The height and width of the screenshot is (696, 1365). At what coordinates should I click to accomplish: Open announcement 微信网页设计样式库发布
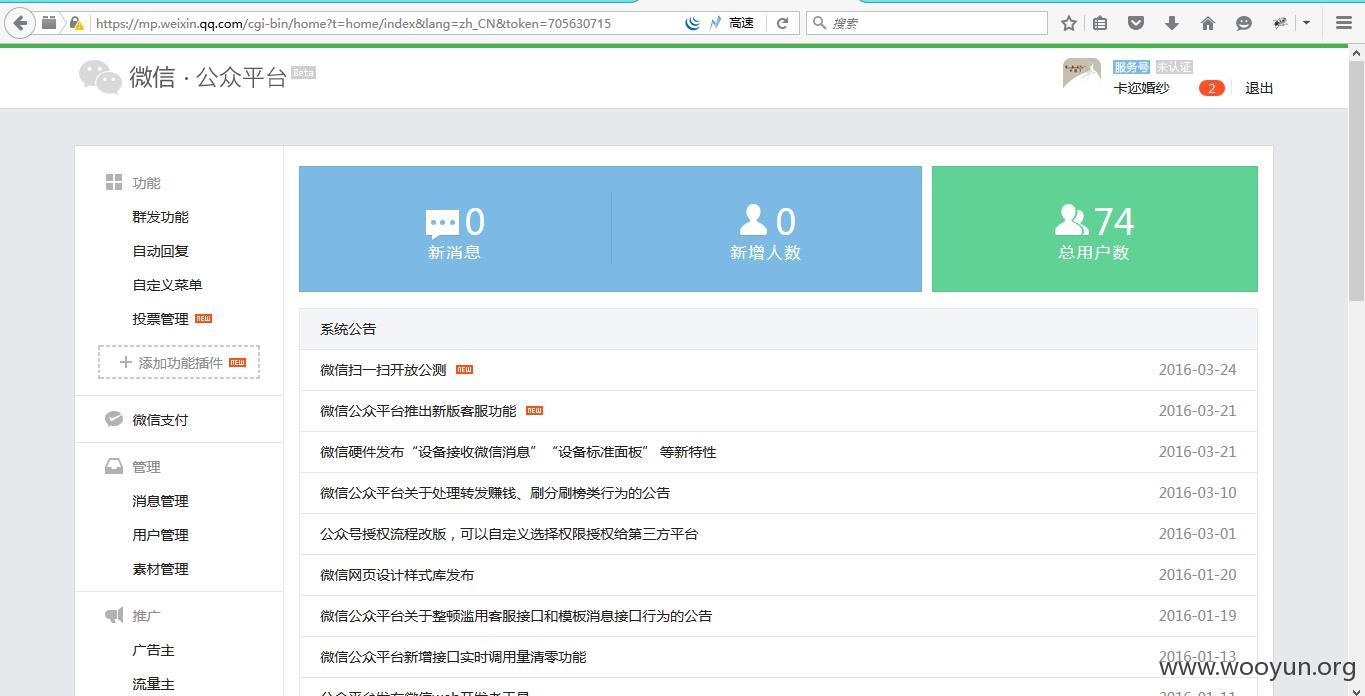coord(397,575)
